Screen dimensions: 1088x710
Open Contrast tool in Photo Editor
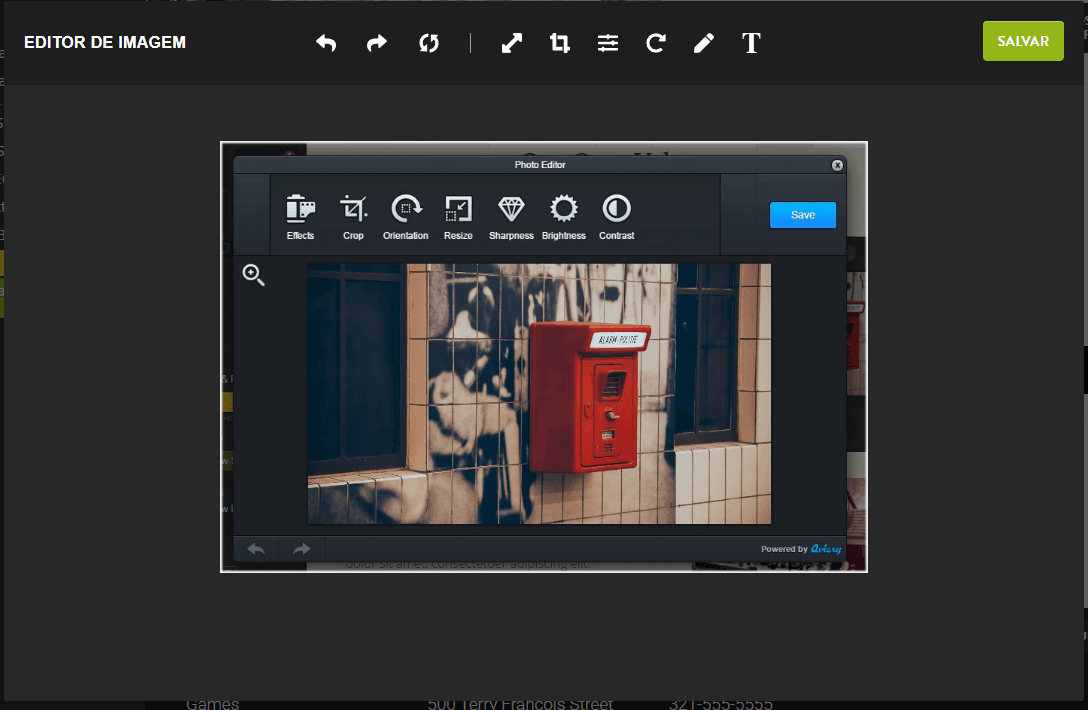click(616, 217)
